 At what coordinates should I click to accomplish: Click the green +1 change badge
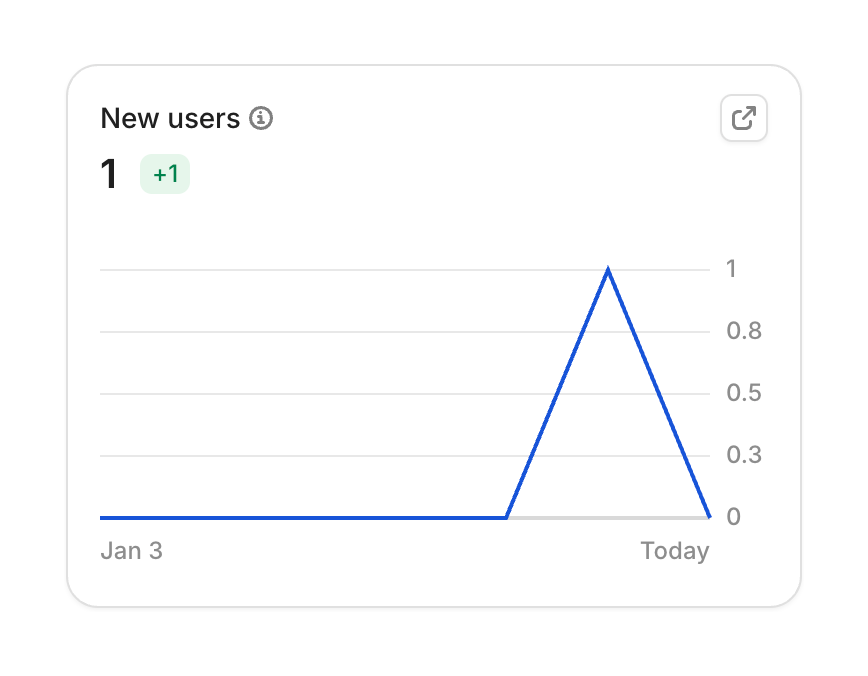click(x=165, y=175)
